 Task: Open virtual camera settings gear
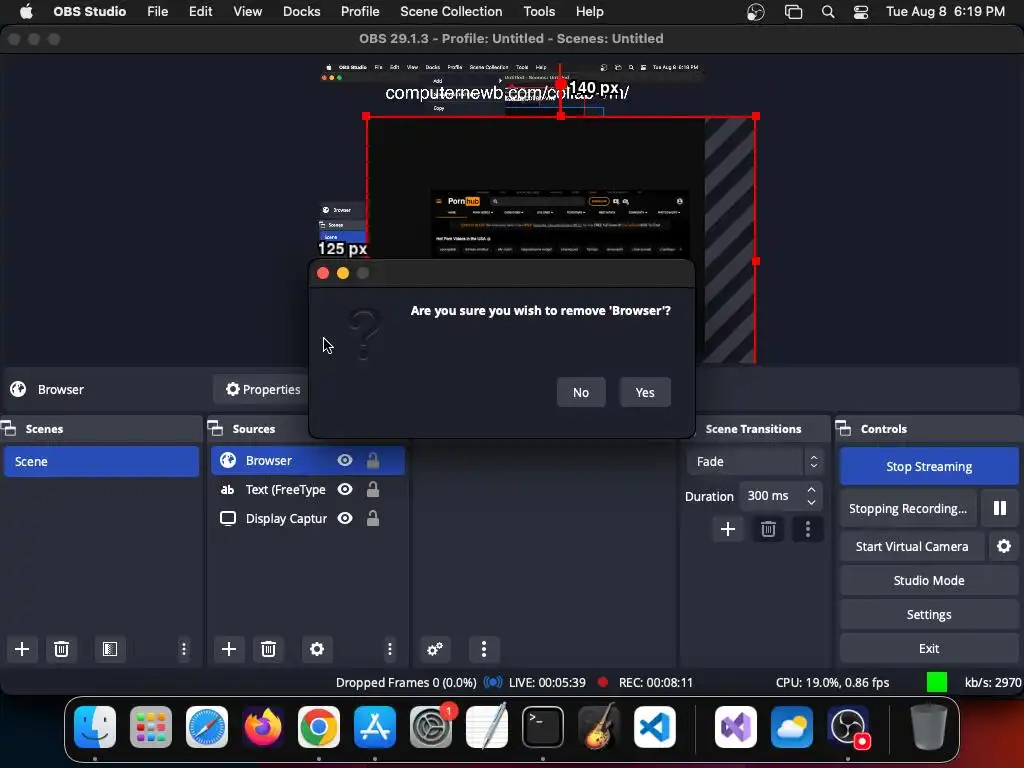coord(1004,546)
